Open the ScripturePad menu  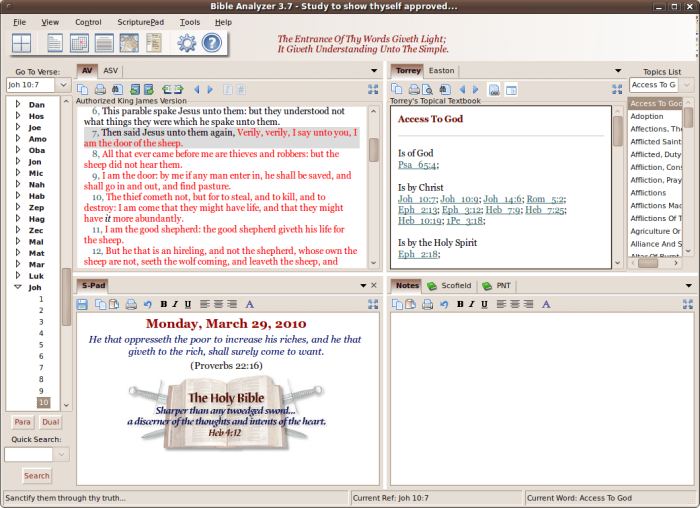coord(141,22)
